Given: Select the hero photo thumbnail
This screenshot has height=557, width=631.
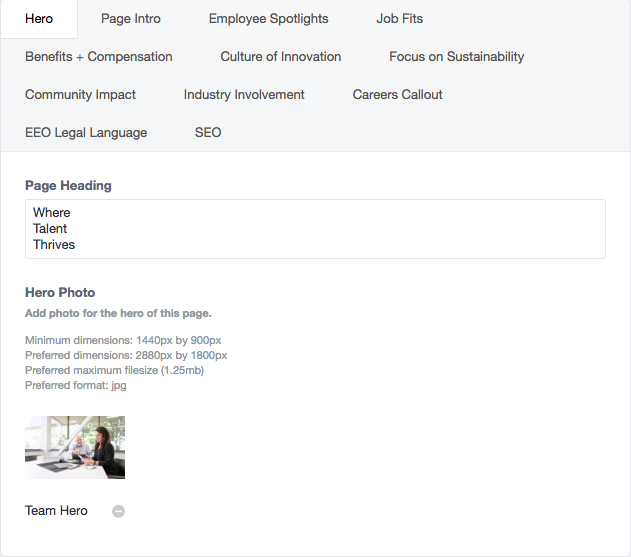Looking at the screenshot, I should click(x=75, y=447).
